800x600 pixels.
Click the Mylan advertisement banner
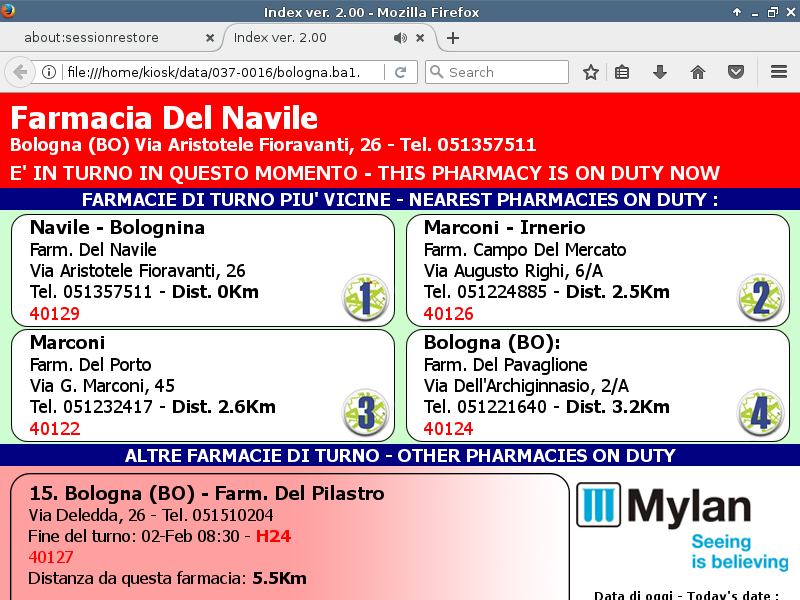tap(684, 527)
